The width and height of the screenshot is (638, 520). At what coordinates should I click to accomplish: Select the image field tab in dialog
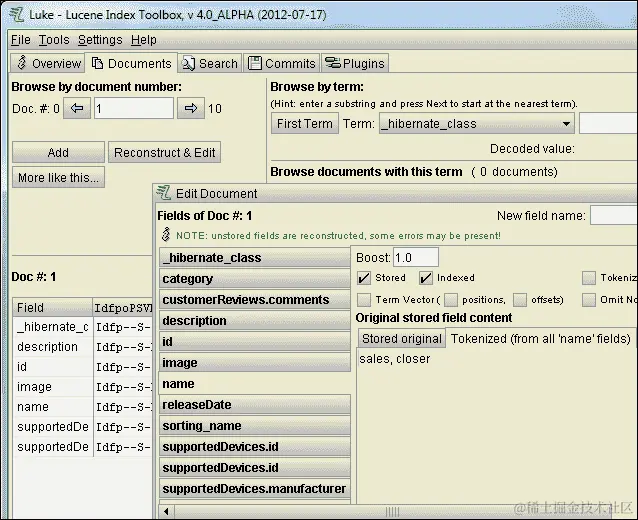pos(255,363)
